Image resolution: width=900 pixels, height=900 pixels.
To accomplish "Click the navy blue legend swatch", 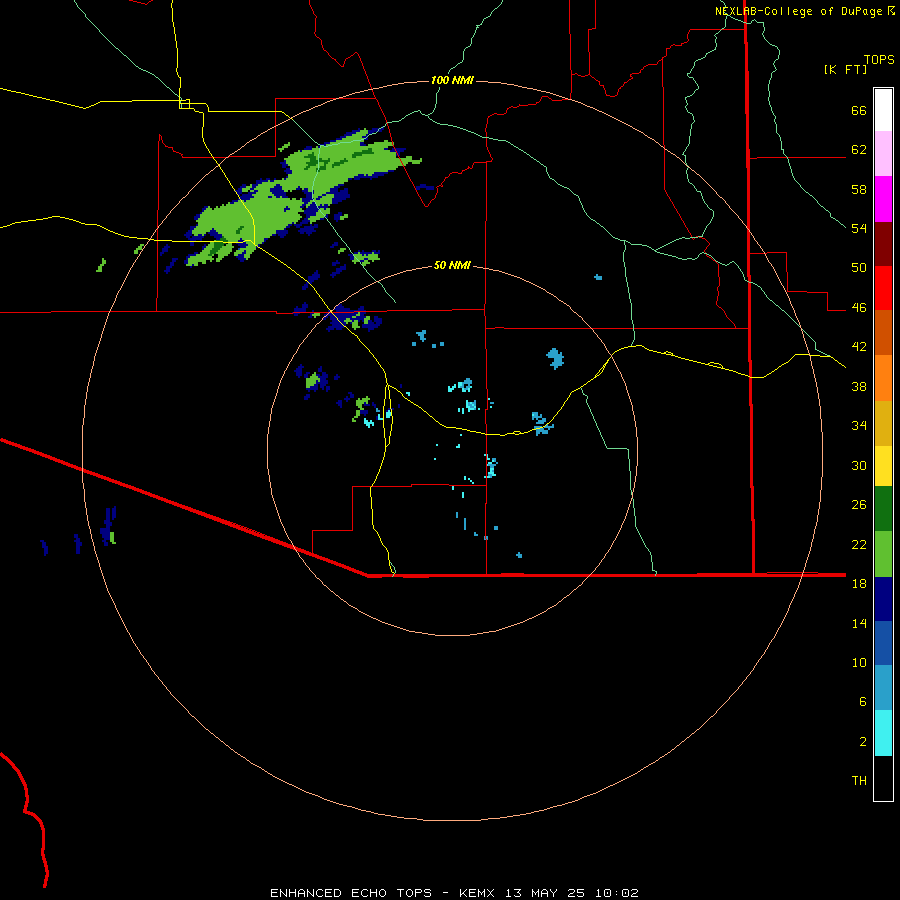I will tap(883, 599).
